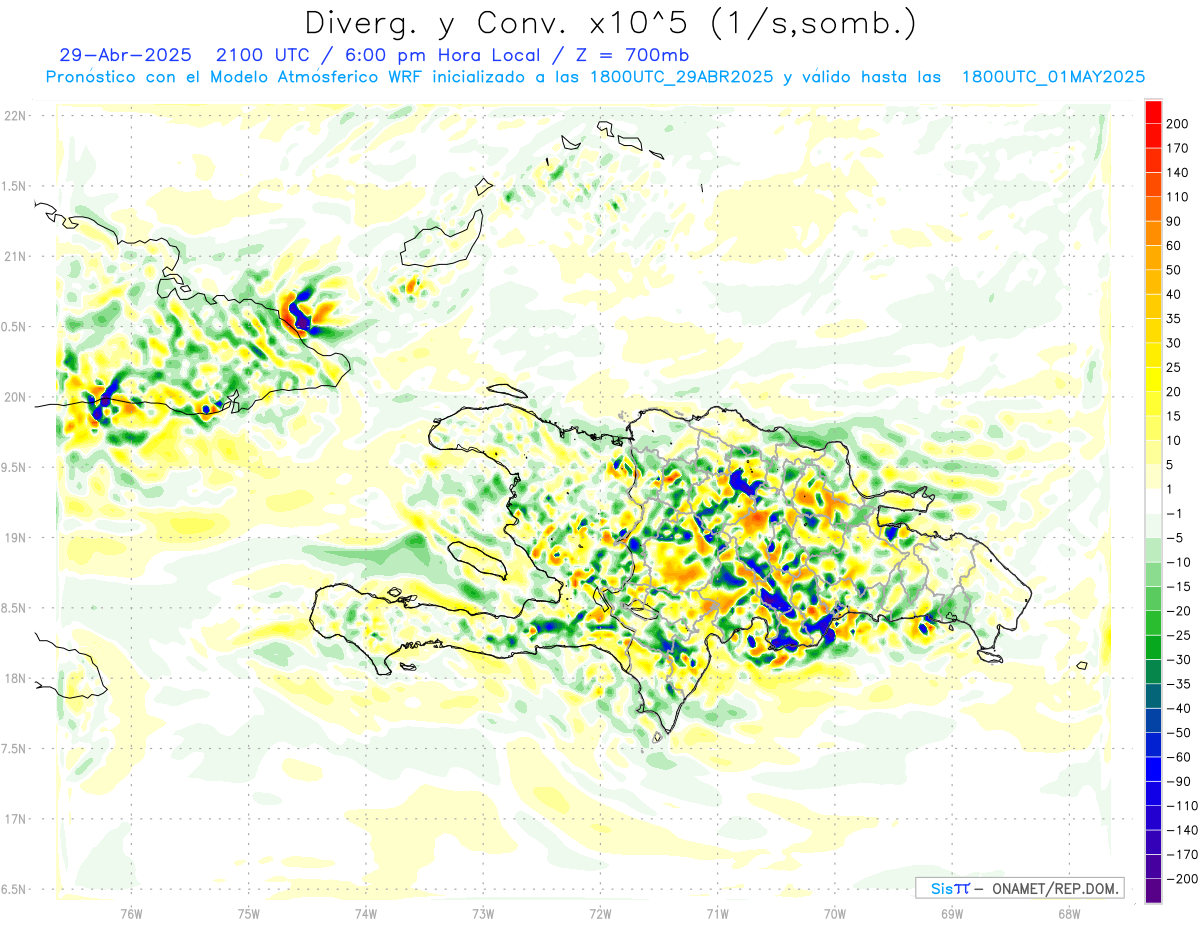Click the colorbar value '170' near the top
The image size is (1200, 927).
click(1179, 148)
